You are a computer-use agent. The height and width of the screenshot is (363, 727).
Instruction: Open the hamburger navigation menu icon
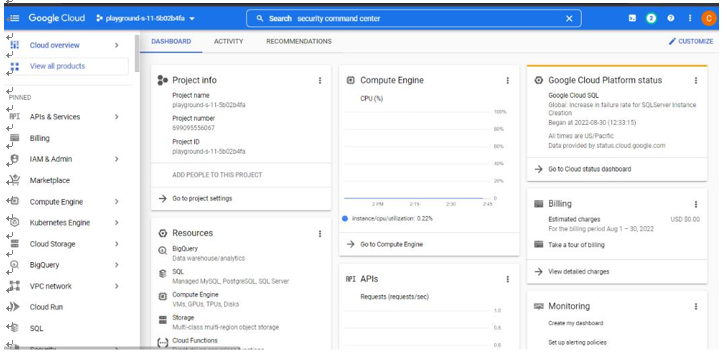(x=13, y=19)
